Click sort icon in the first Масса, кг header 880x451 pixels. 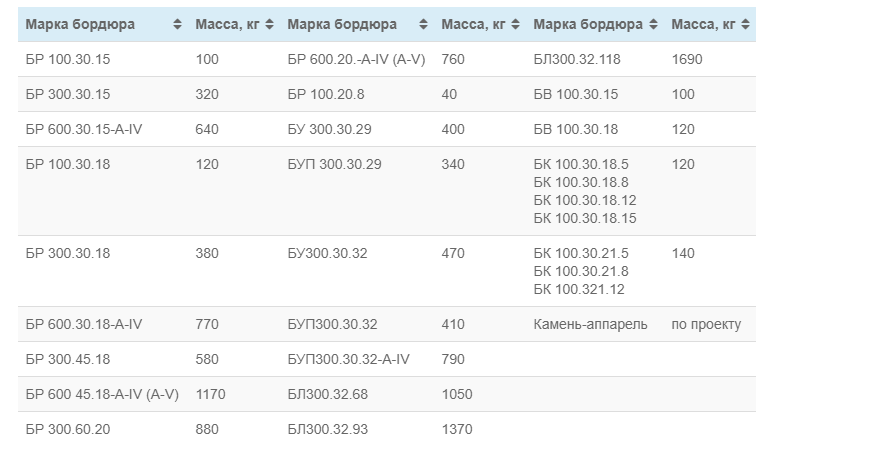[270, 24]
